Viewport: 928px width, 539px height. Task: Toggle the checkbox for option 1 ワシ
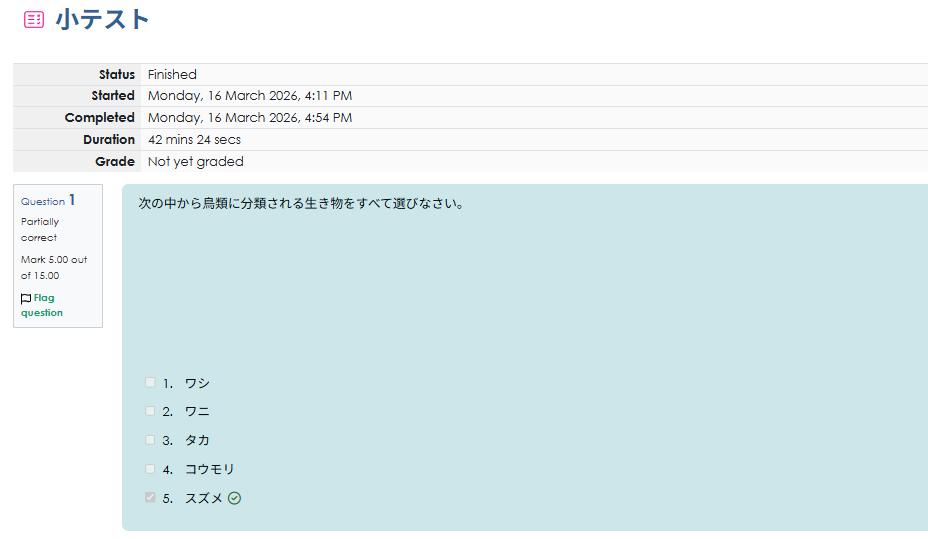(150, 382)
